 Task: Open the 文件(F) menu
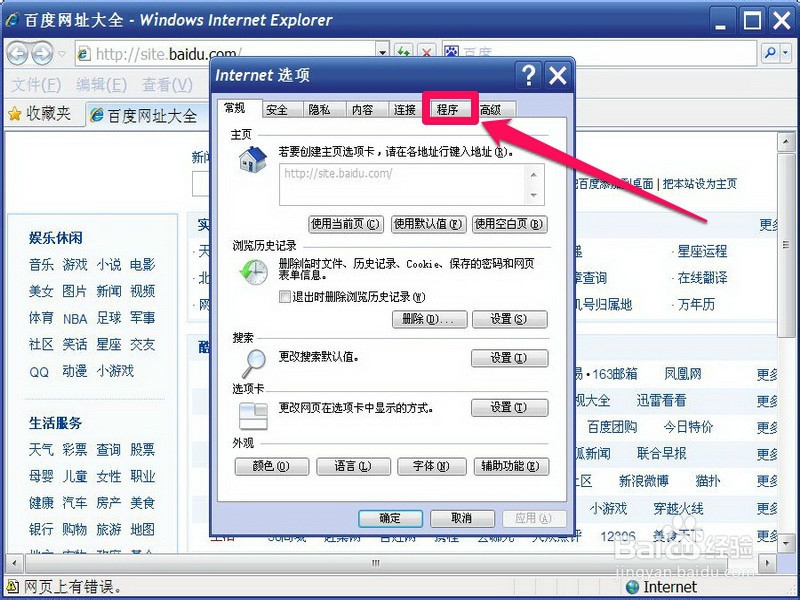pos(36,85)
